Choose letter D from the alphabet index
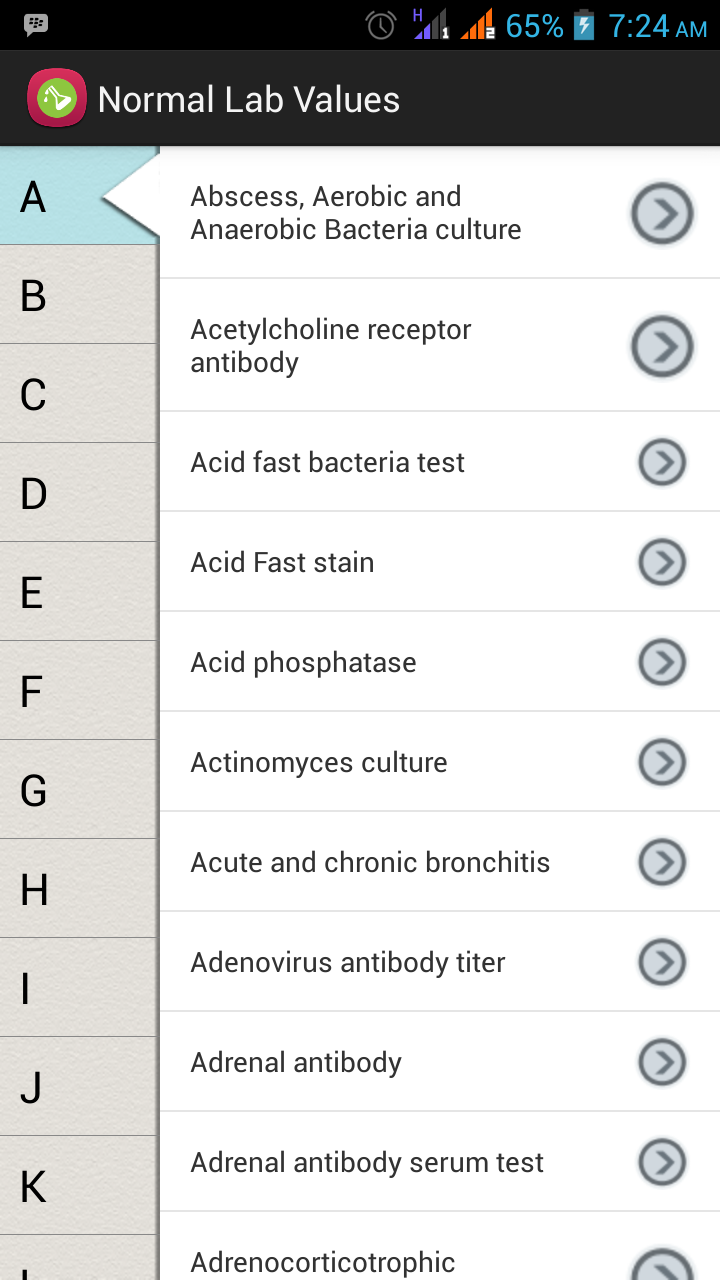 (x=78, y=493)
